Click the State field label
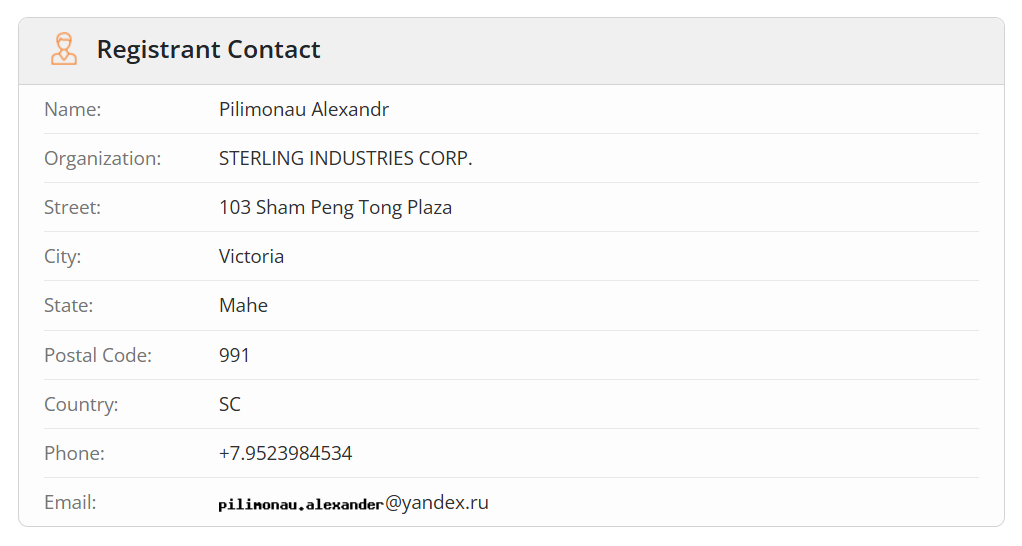Viewport: 1022px width, 546px height. point(68,305)
